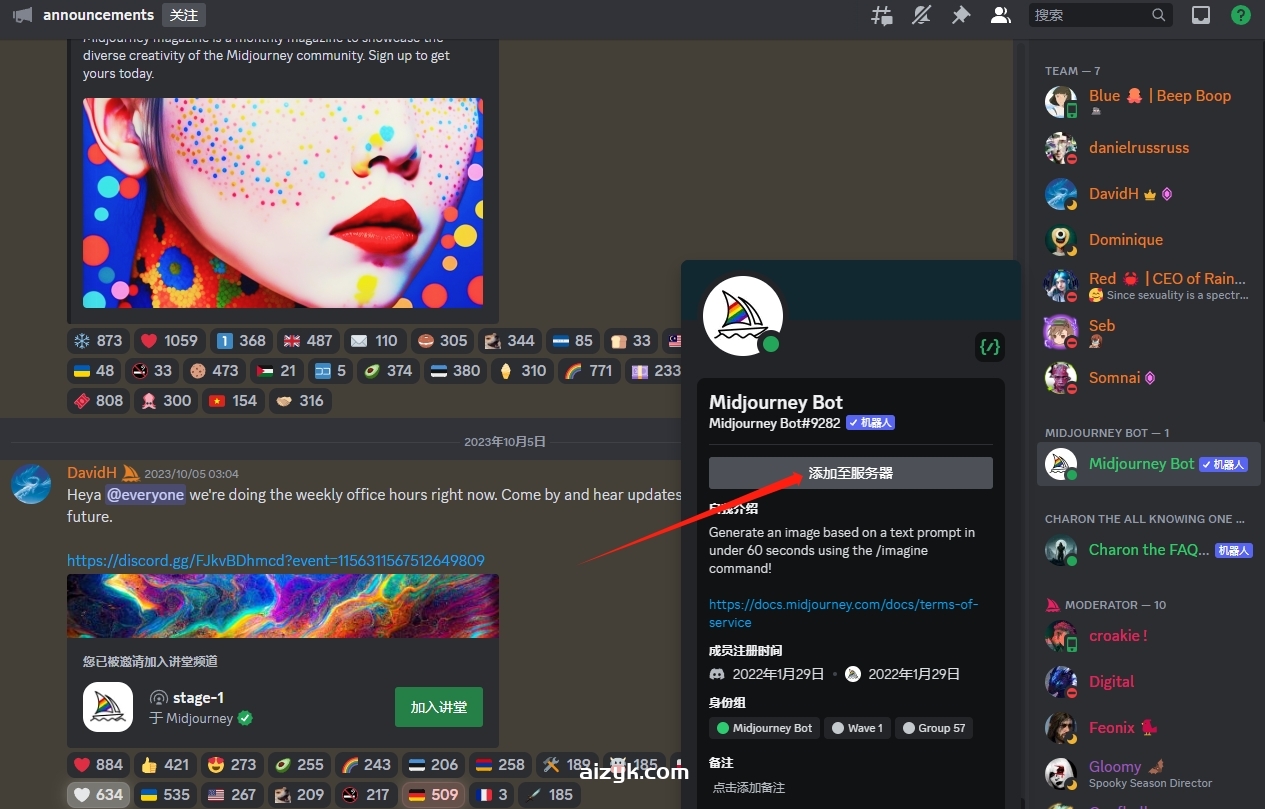
Task: Open the threads icon in header
Action: pyautogui.click(x=881, y=15)
